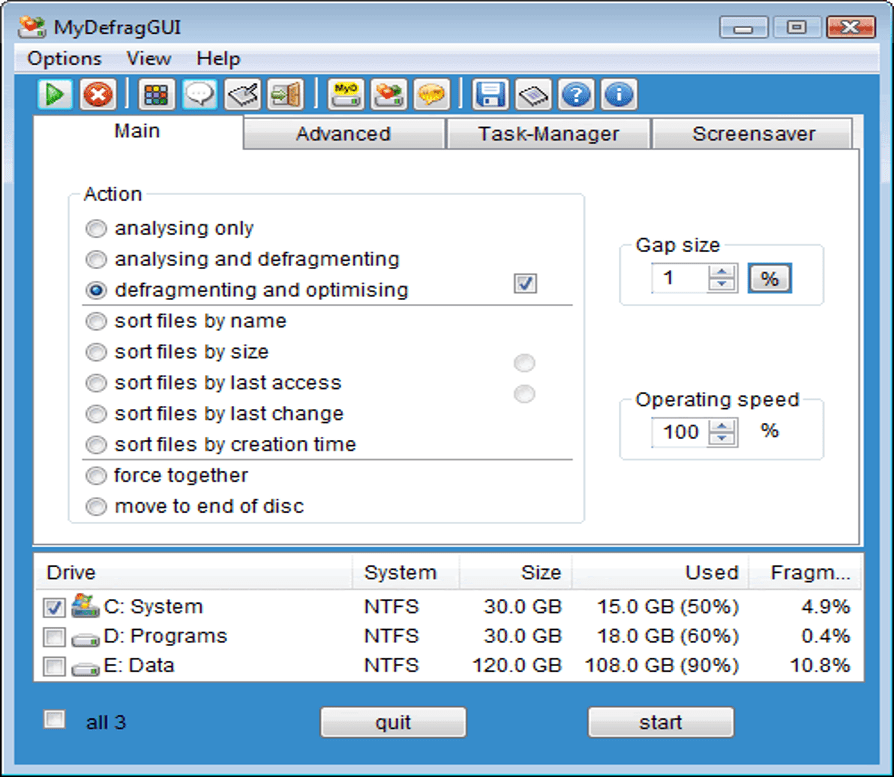Image resolution: width=894 pixels, height=777 pixels.
Task: Click the Gap size percent toggle button
Action: point(769,279)
